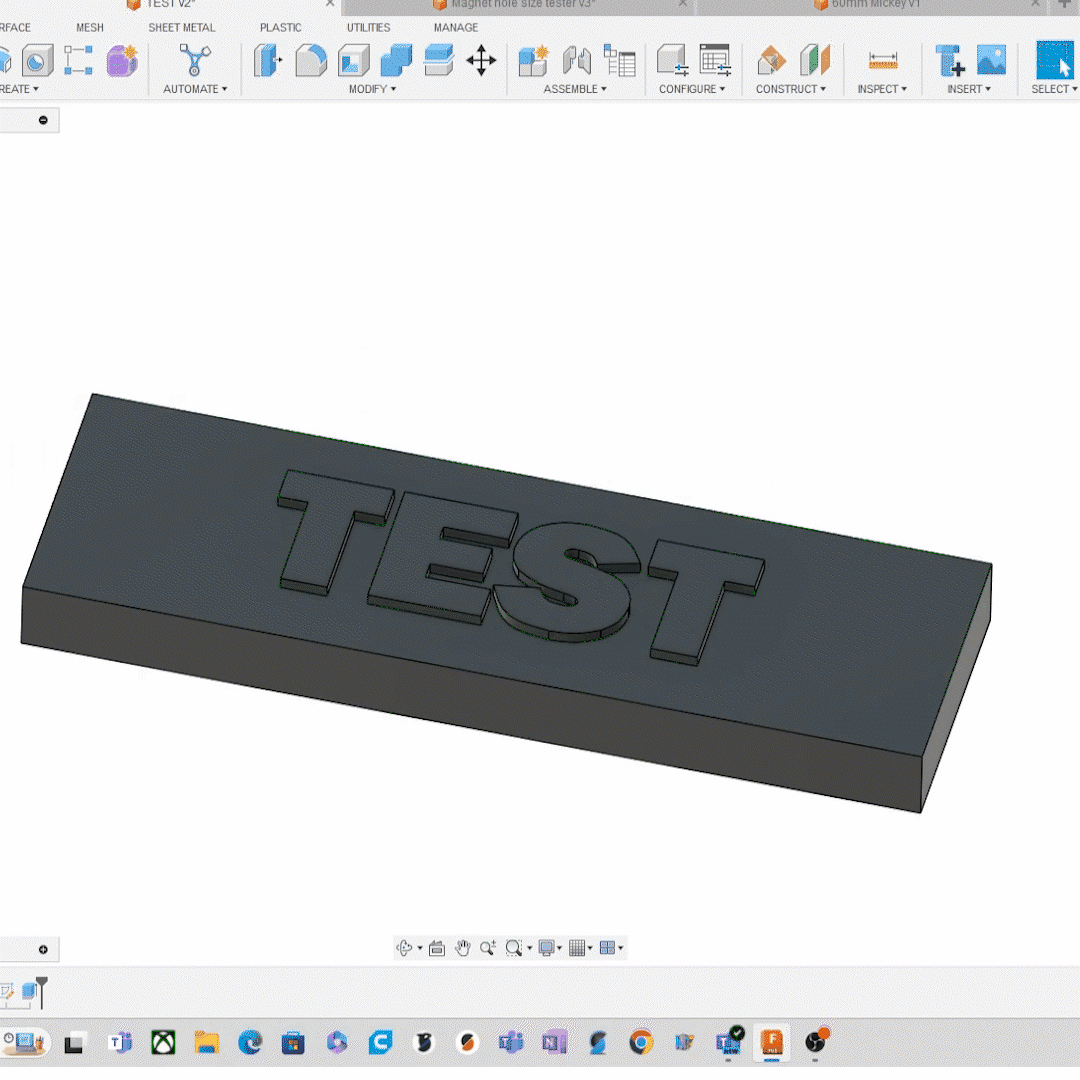This screenshot has width=1080, height=1080.
Task: Switch to Magnet hole size tester document
Action: tap(520, 5)
